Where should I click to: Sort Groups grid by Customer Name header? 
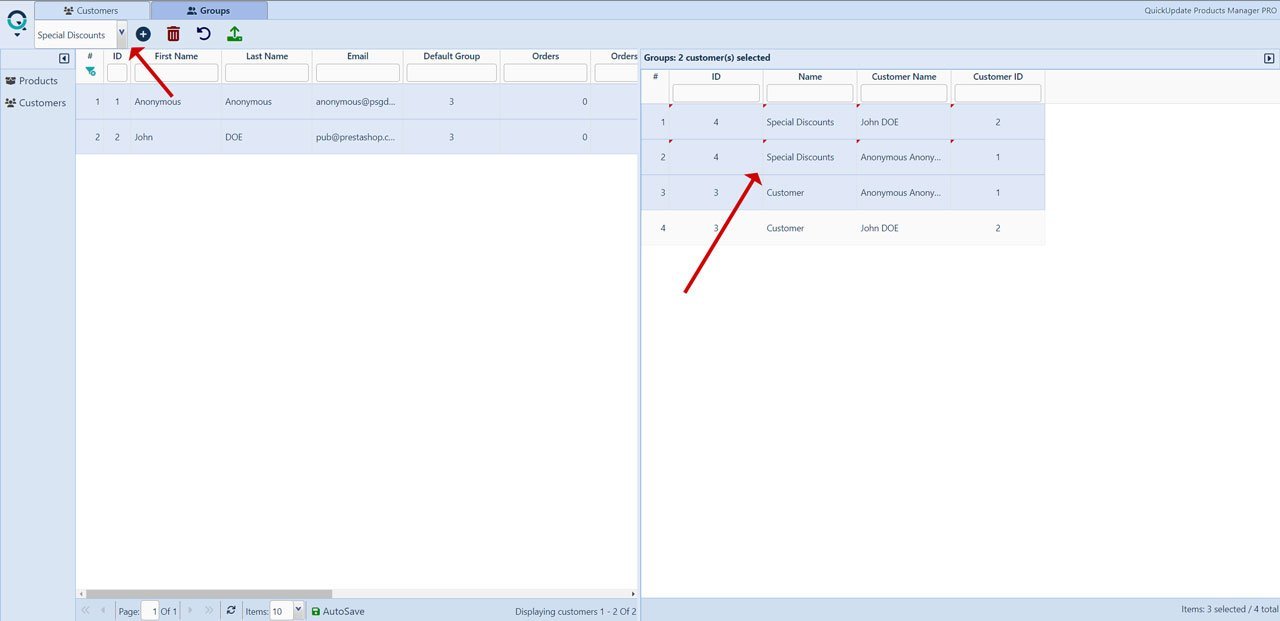[x=904, y=76]
